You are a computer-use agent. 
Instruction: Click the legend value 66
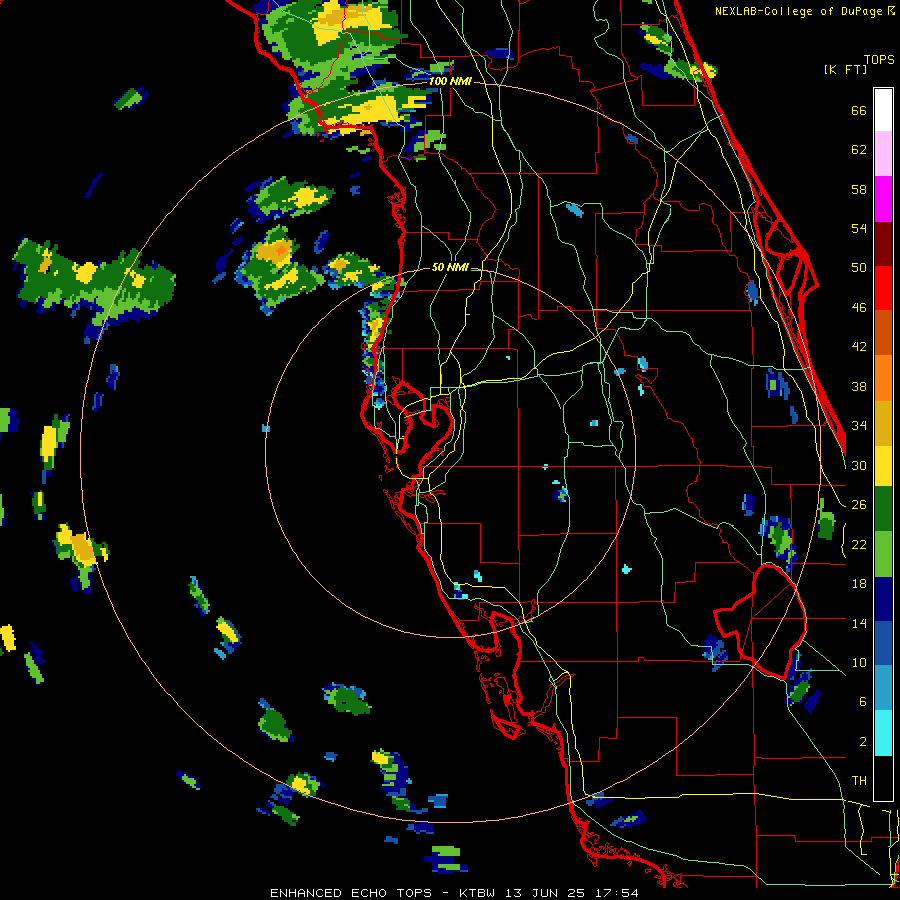coord(859,111)
